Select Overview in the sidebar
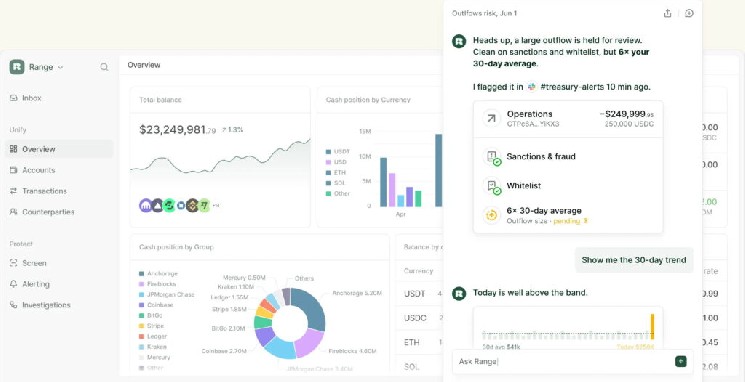 point(59,149)
